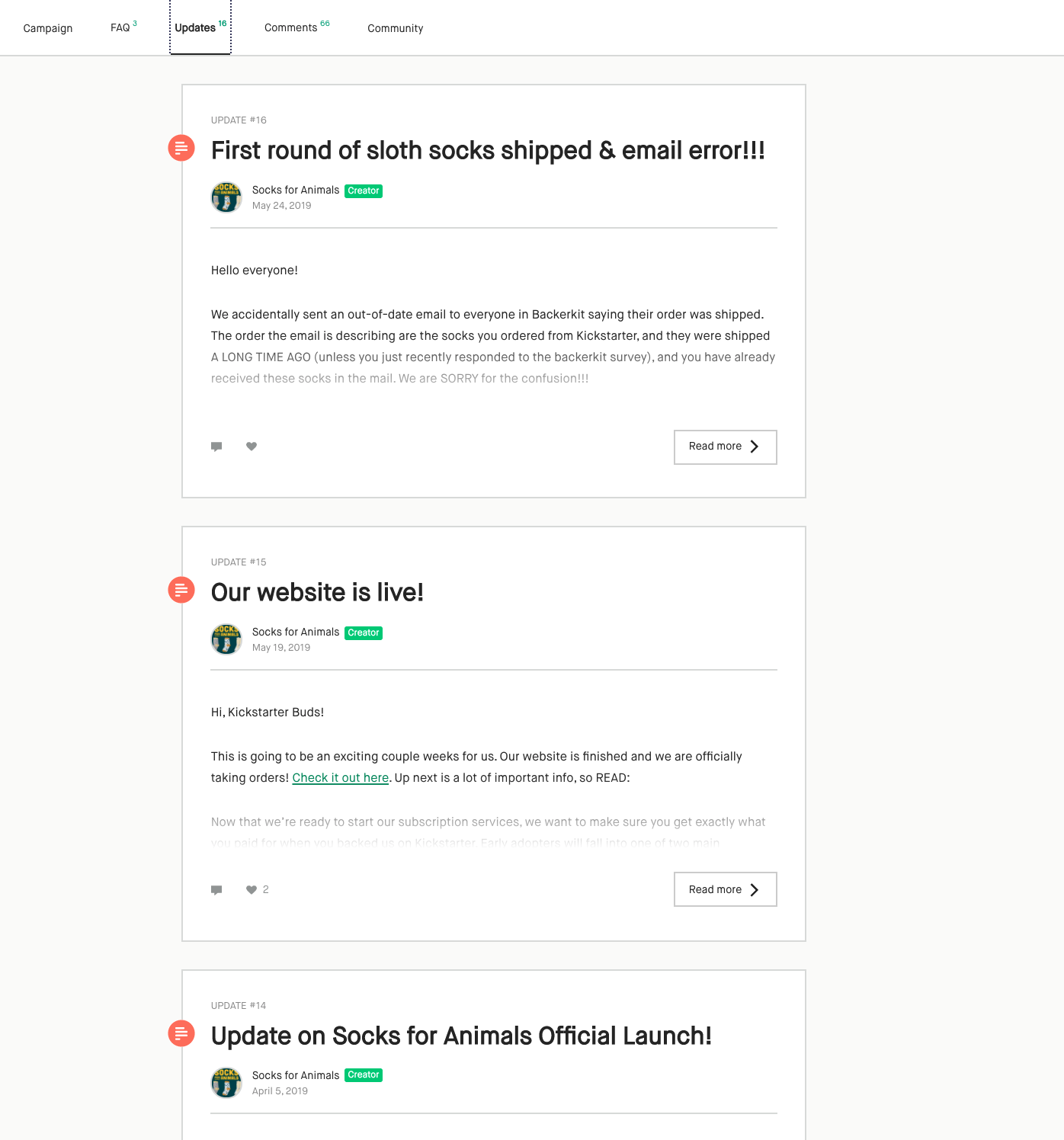Open Socks for Animals avatar on Update #14
Image resolution: width=1064 pixels, height=1140 pixels.
pos(226,1083)
